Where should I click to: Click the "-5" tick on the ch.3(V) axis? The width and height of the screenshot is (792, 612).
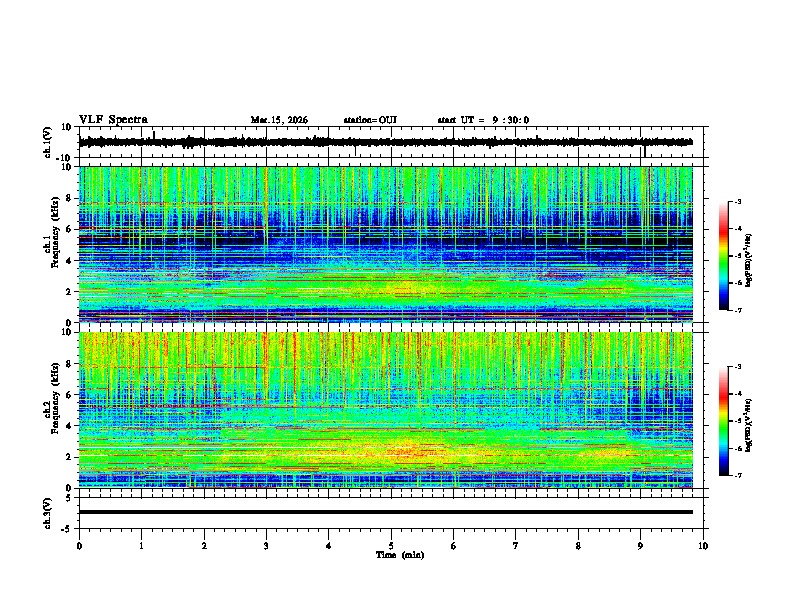pos(68,529)
